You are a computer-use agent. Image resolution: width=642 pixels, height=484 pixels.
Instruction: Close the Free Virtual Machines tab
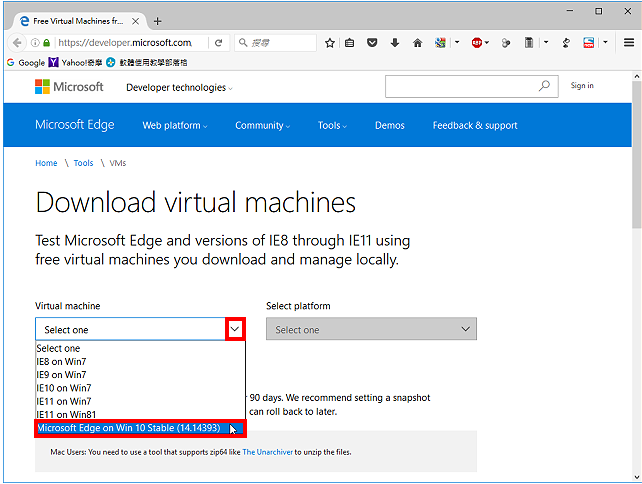135,21
